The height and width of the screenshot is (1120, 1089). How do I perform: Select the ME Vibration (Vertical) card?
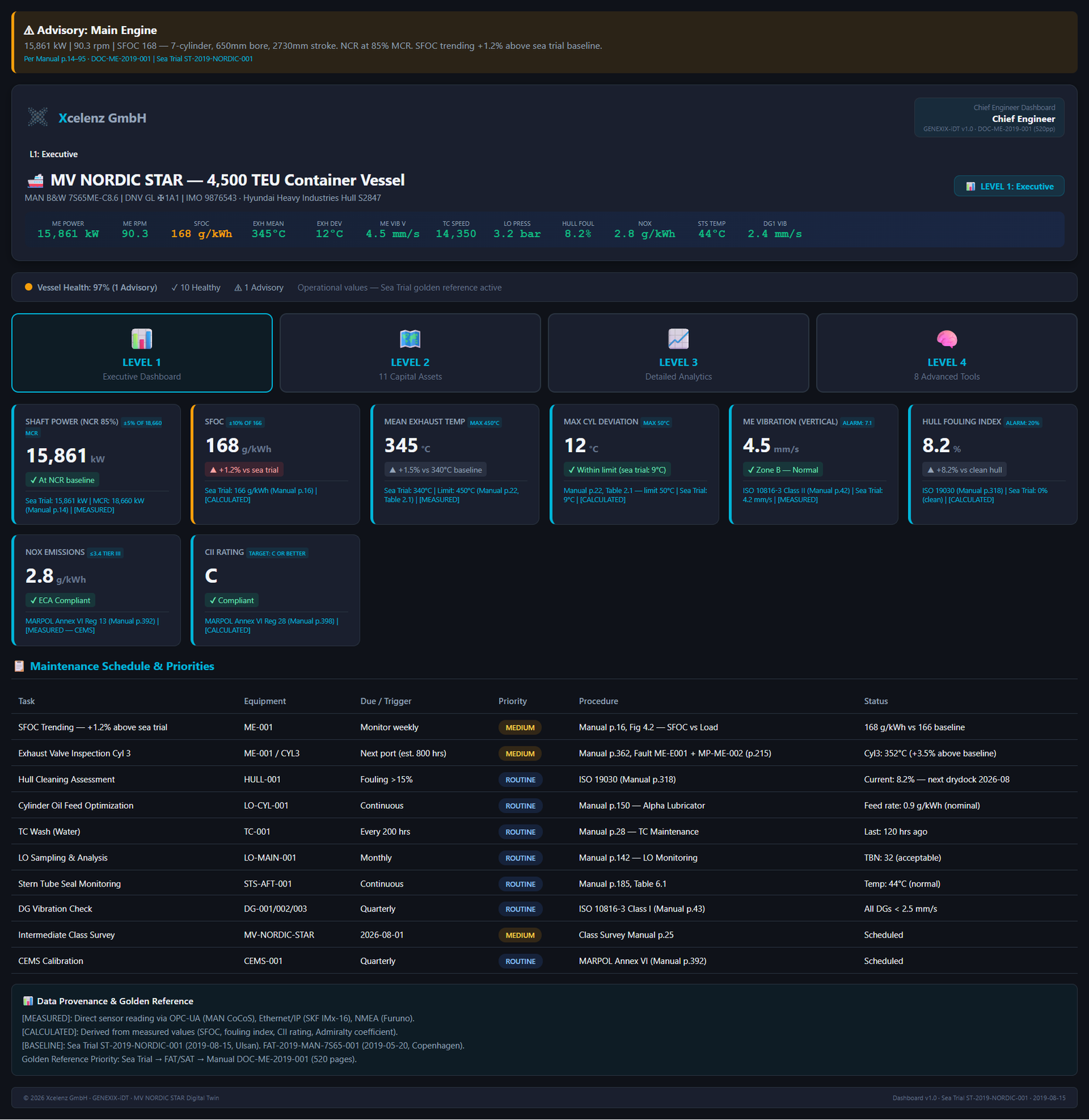click(813, 464)
